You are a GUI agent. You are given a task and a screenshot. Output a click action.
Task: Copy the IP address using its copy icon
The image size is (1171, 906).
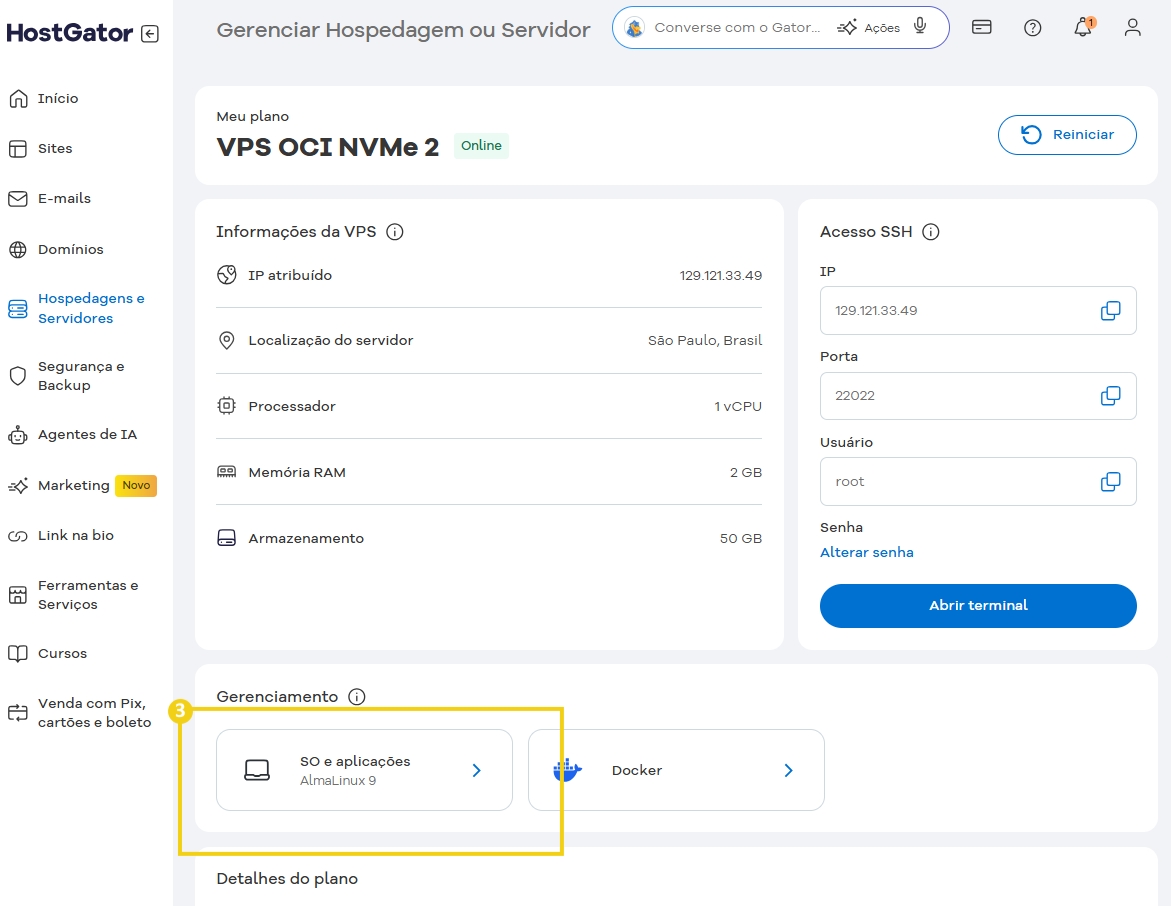click(x=1110, y=310)
